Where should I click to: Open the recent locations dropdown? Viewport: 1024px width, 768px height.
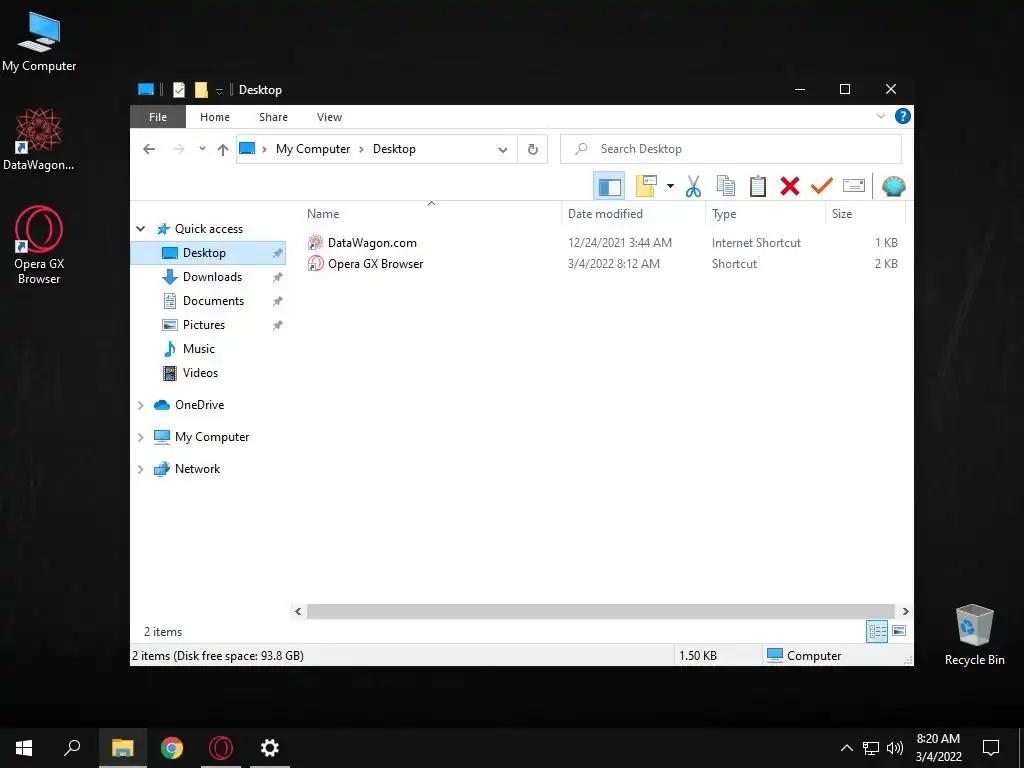202,149
